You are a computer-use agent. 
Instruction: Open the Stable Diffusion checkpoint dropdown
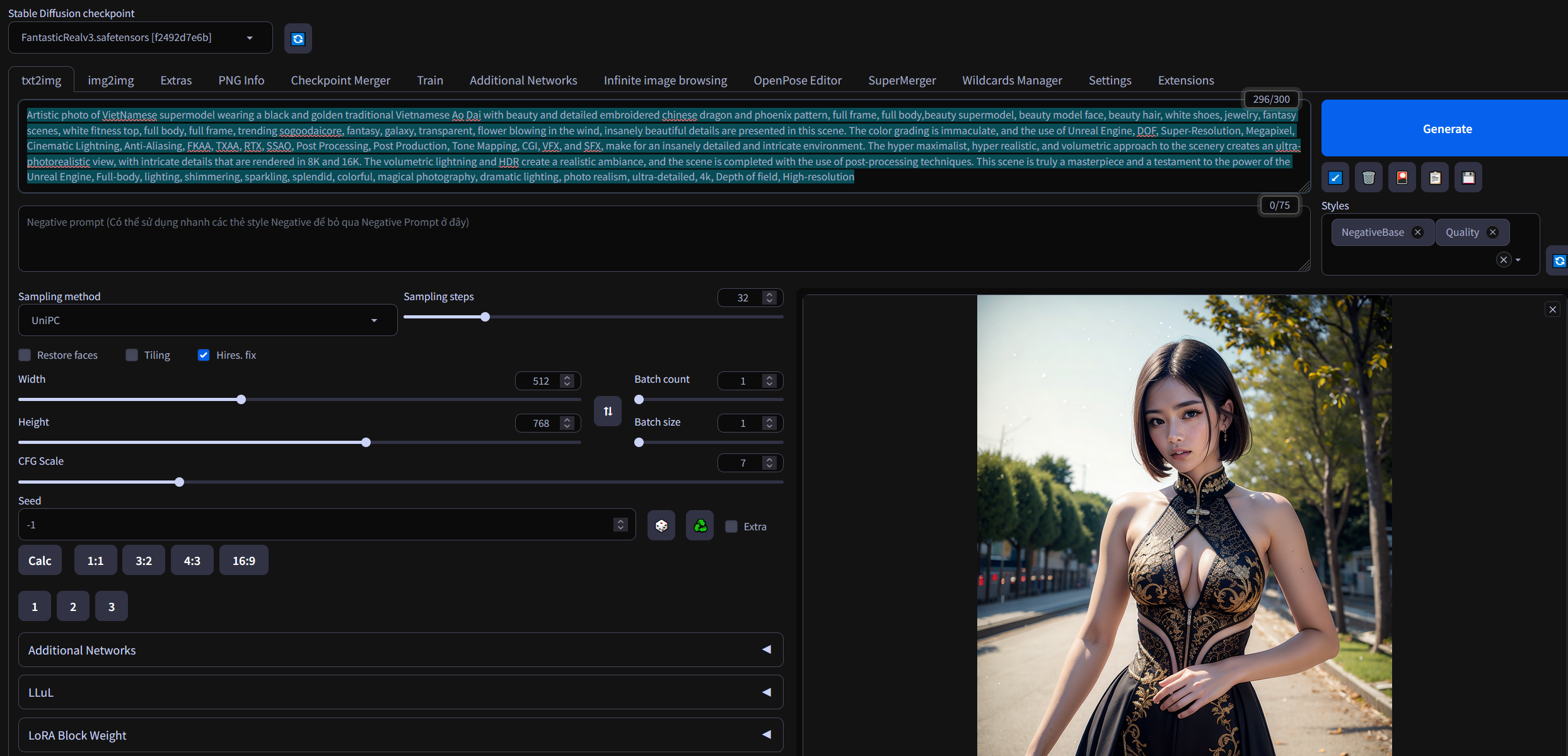pos(140,38)
